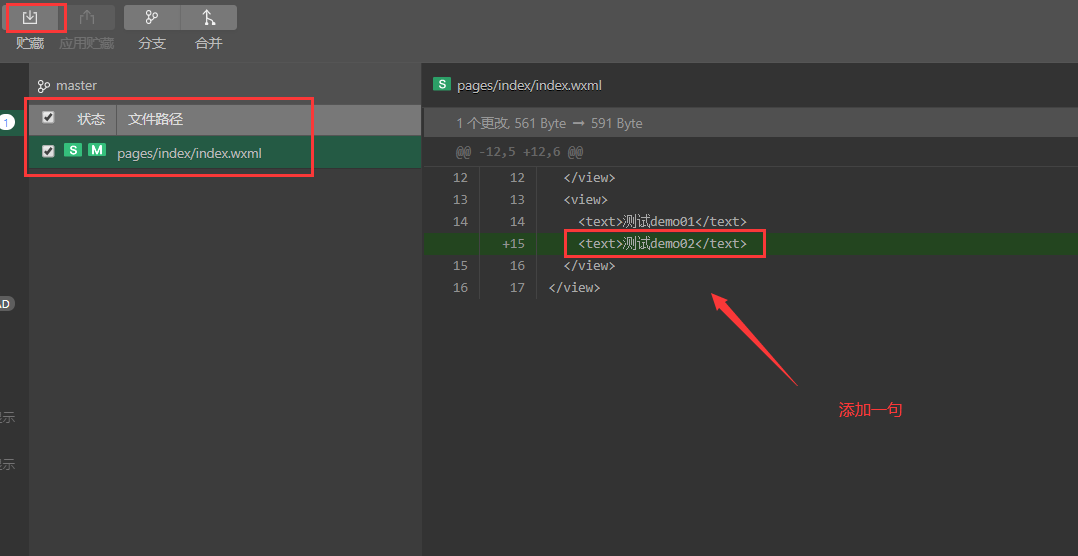The image size is (1078, 556).
Task: Open the 合并 merge tool
Action: click(208, 18)
